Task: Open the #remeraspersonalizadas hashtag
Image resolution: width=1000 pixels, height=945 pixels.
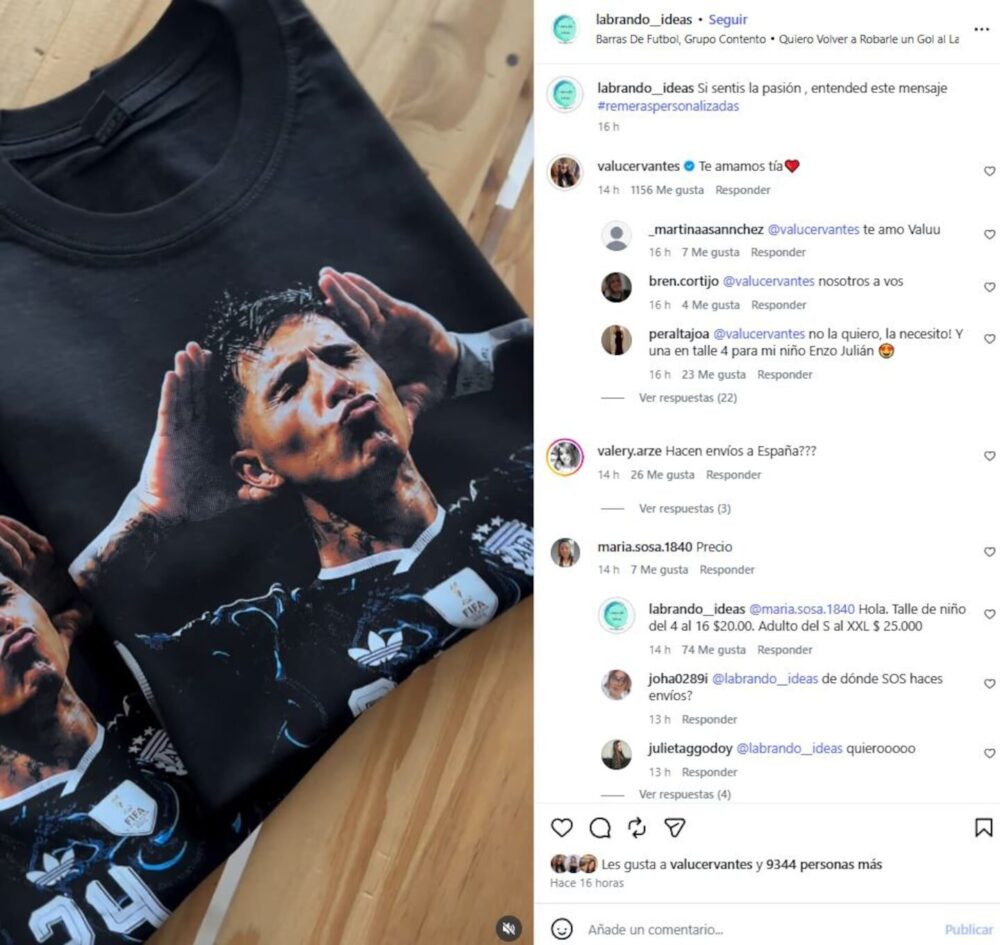Action: click(668, 106)
